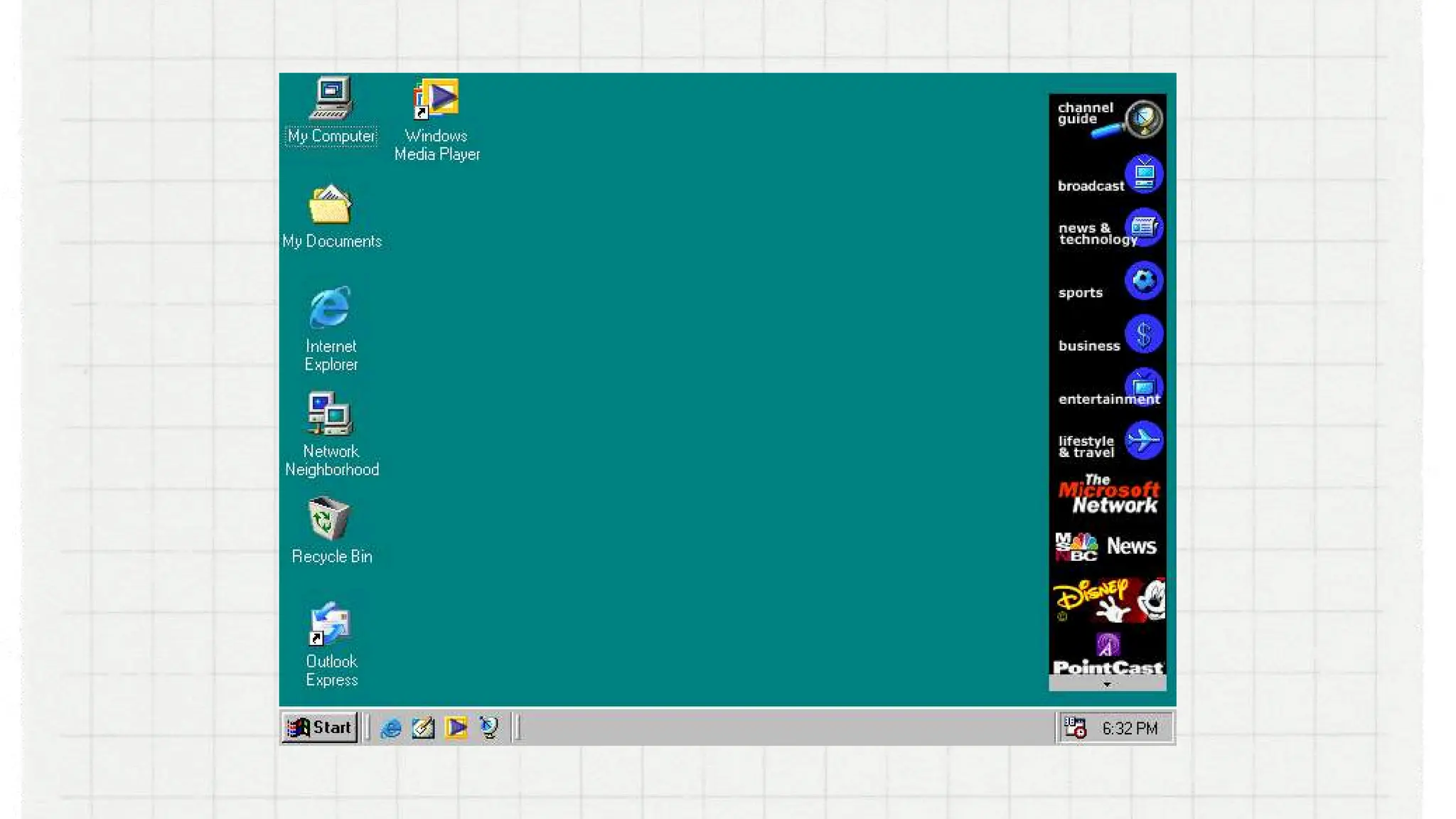Select the Internet Explorer desktop icon
1456x819 pixels.
(x=331, y=309)
